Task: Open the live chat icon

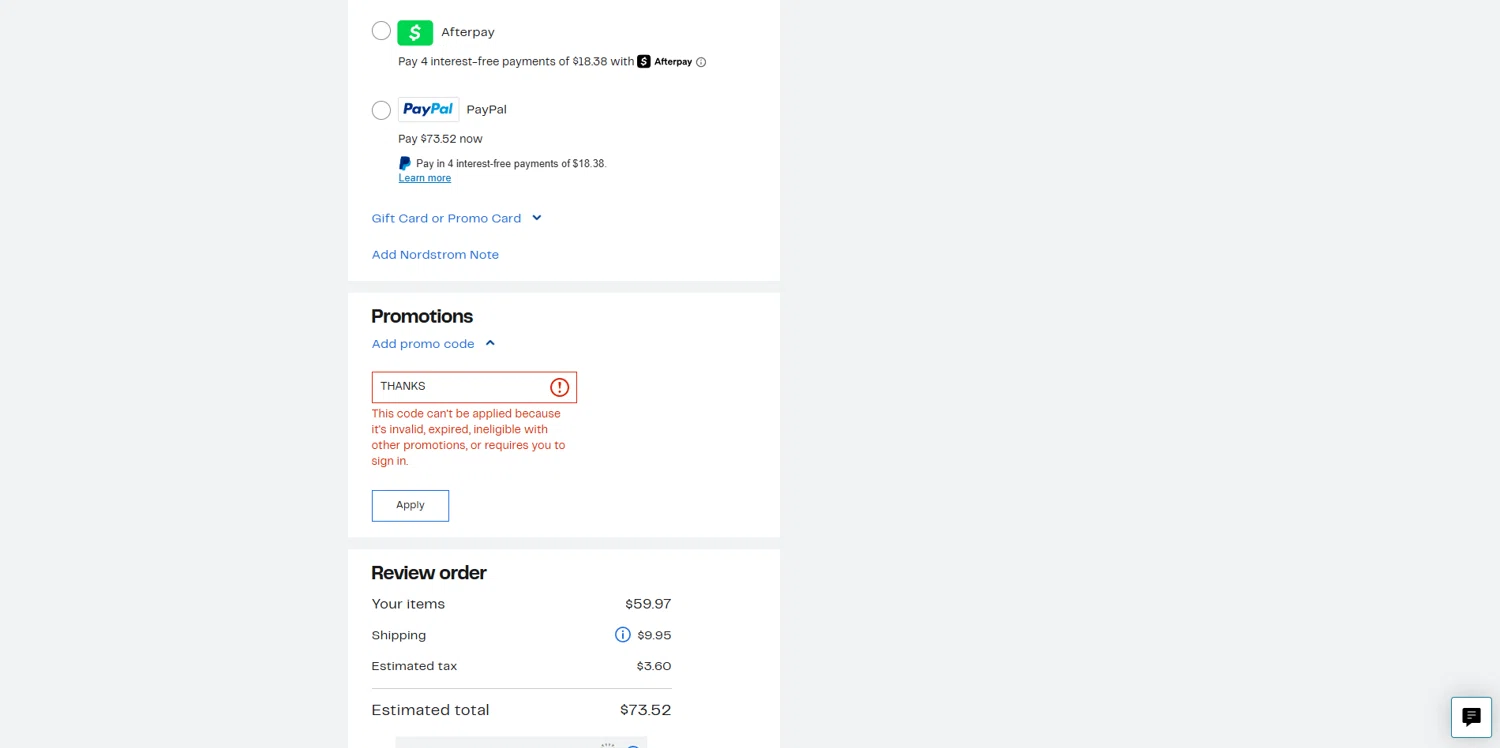Action: pyautogui.click(x=1471, y=717)
